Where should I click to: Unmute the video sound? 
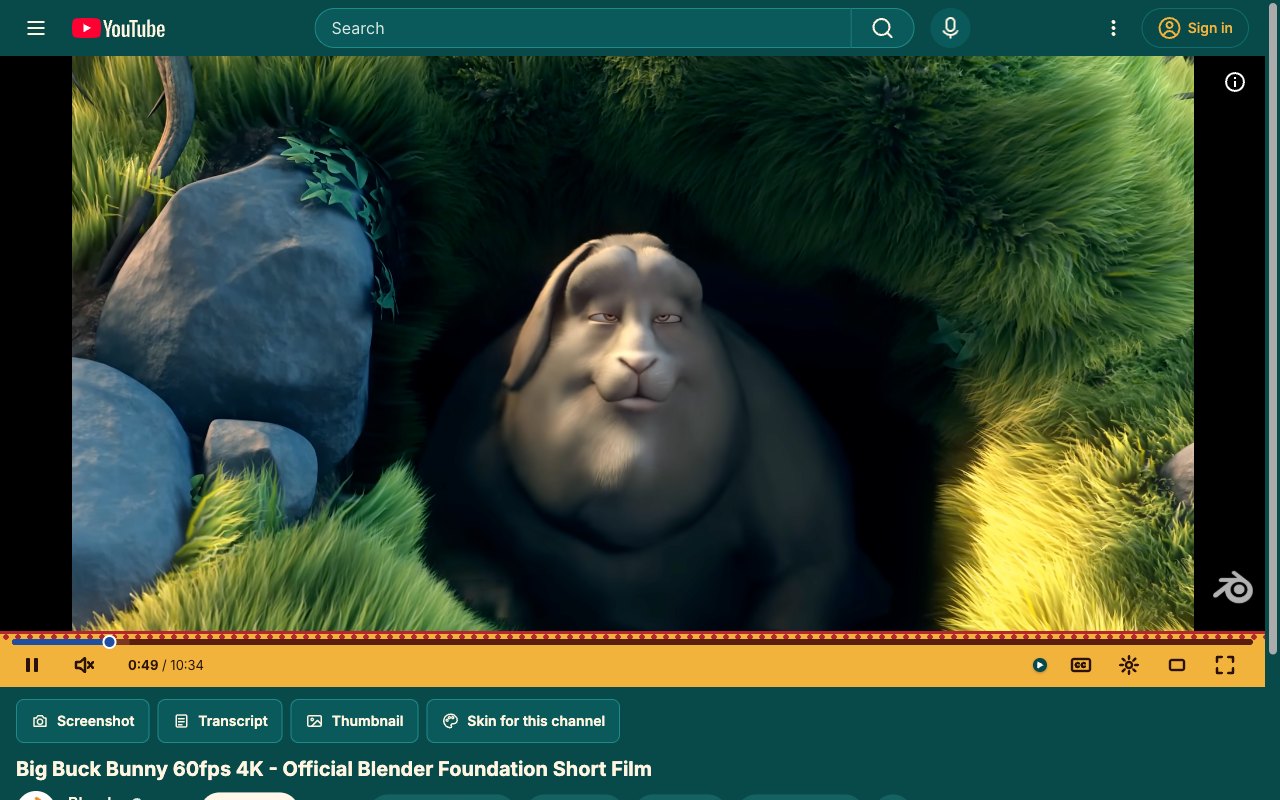(x=84, y=665)
